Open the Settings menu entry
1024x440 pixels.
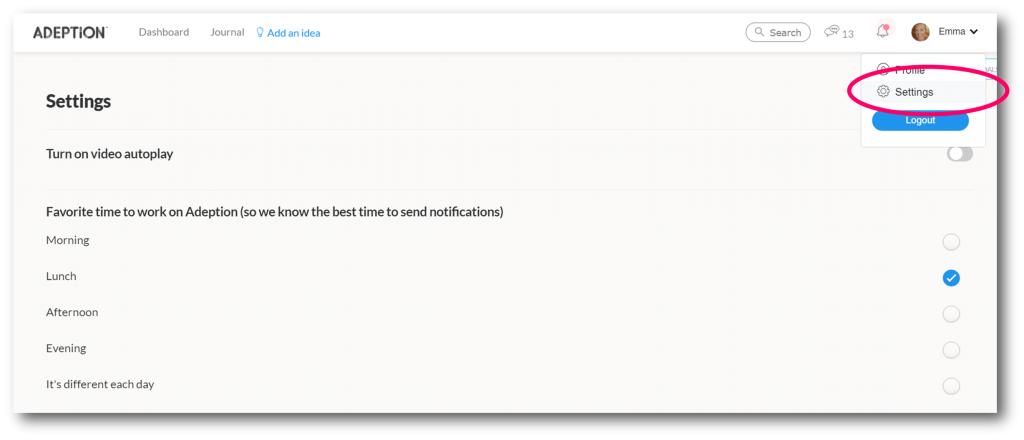tap(914, 92)
